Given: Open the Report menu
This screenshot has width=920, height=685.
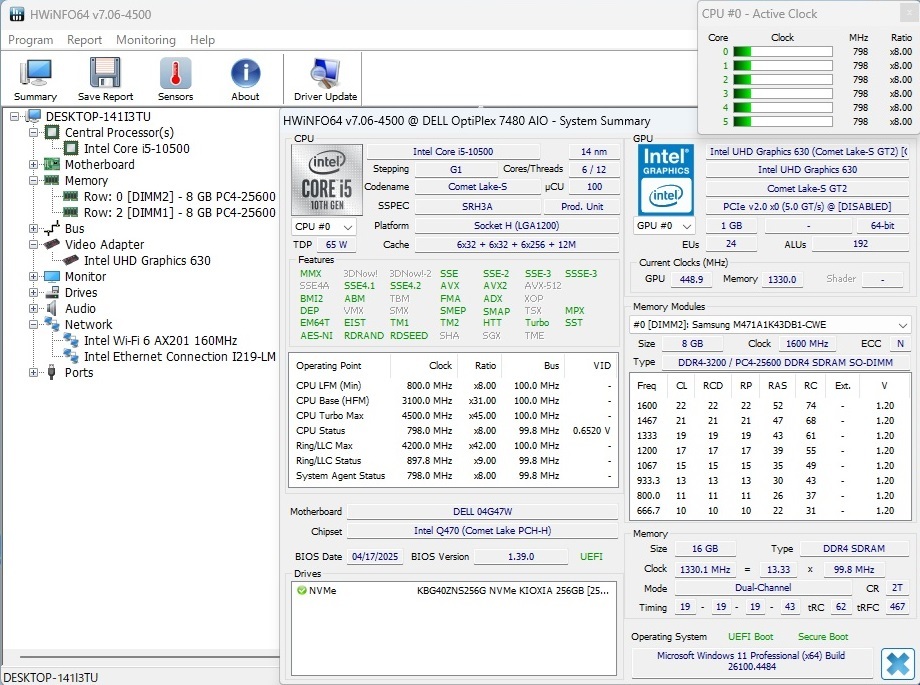Looking at the screenshot, I should pyautogui.click(x=84, y=40).
